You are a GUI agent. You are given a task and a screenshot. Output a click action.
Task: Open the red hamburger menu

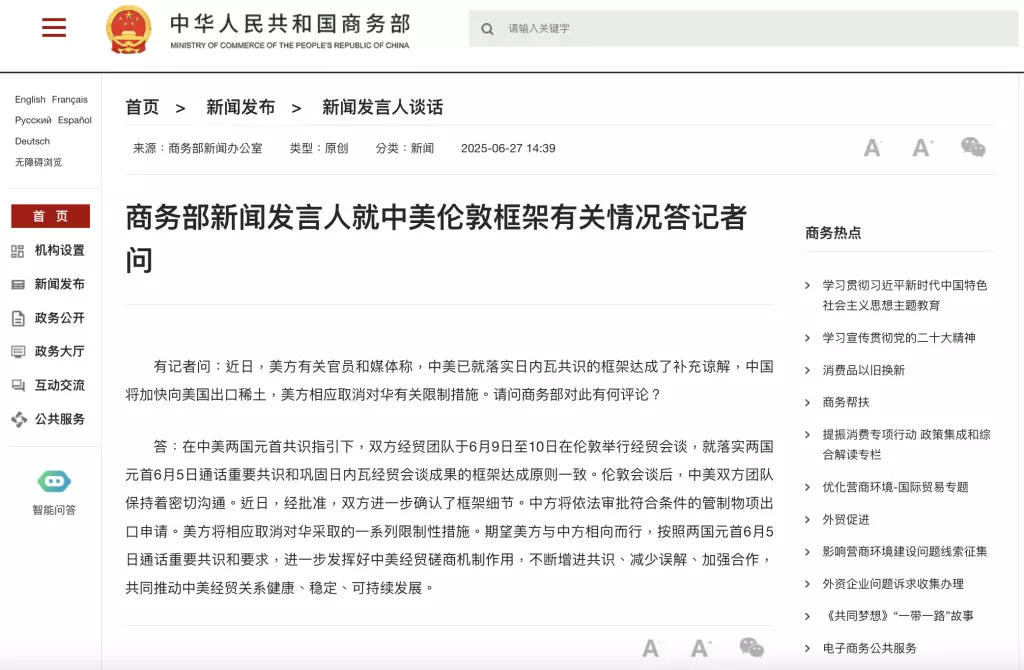[54, 27]
